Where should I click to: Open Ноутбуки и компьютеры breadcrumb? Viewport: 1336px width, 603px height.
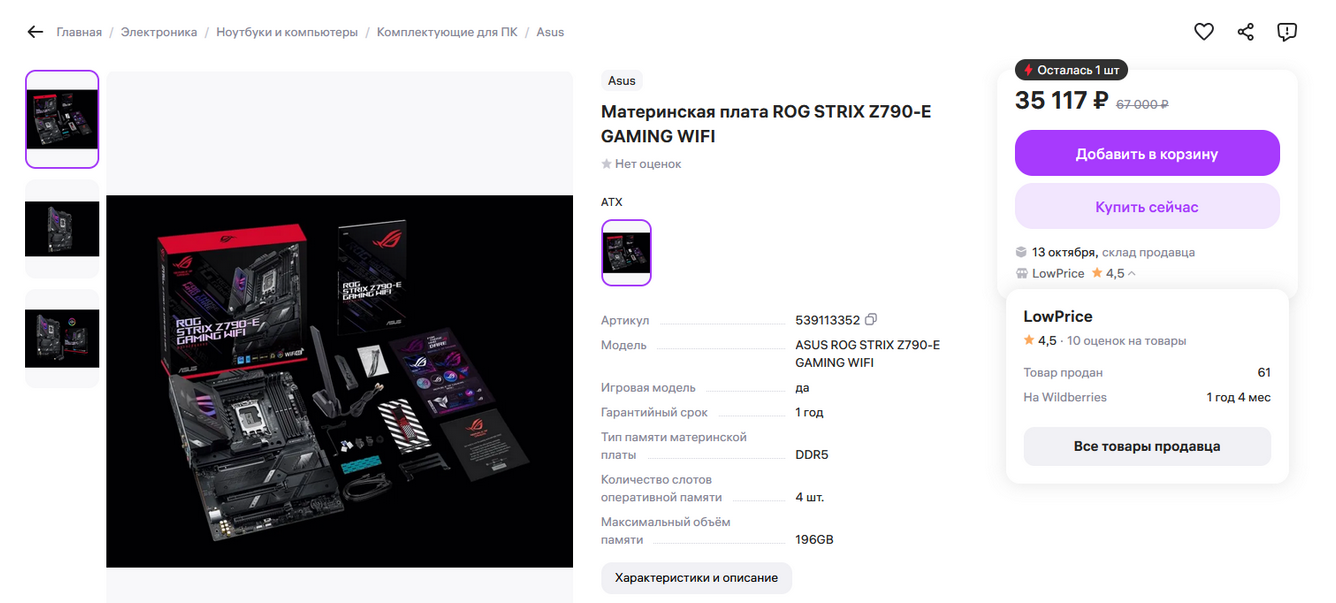coord(287,32)
